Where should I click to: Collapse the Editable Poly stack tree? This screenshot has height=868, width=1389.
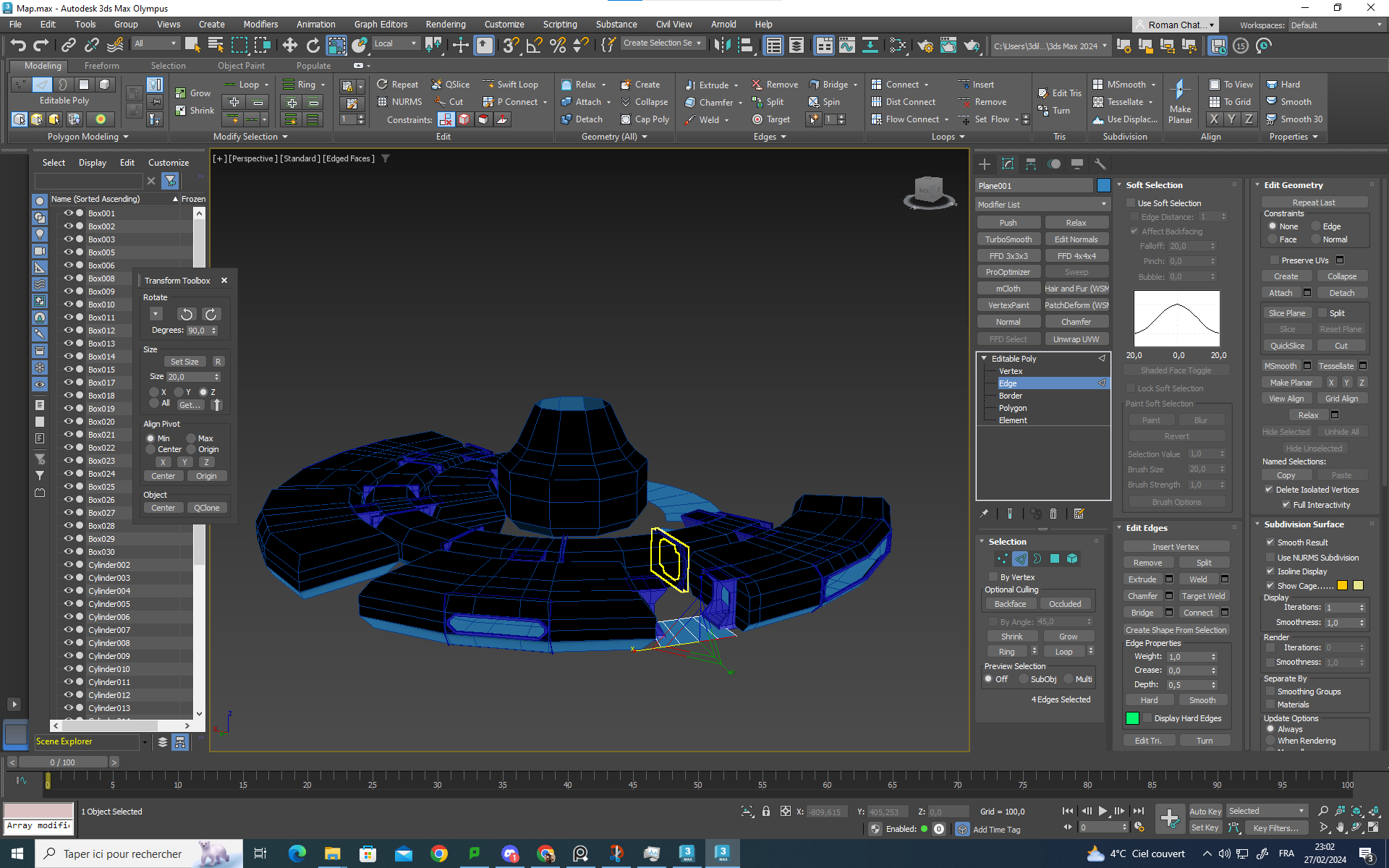[984, 359]
